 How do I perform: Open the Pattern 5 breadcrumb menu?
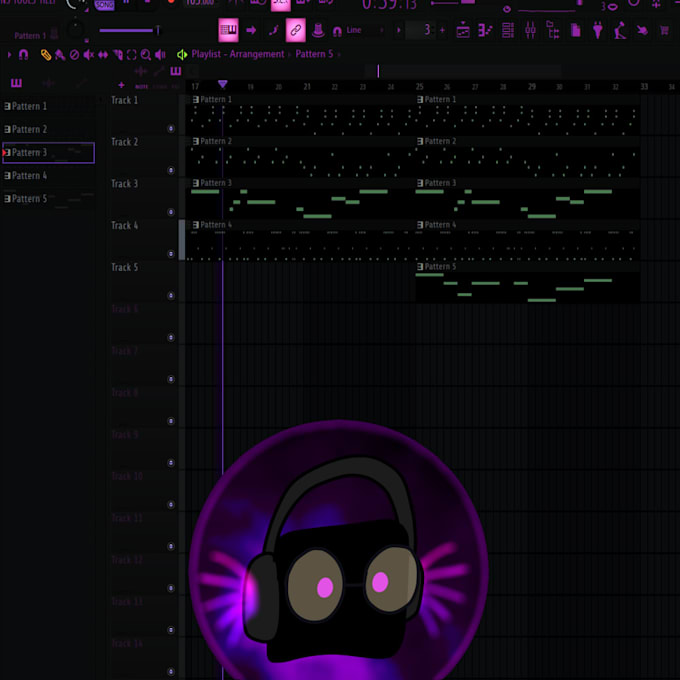[314, 54]
